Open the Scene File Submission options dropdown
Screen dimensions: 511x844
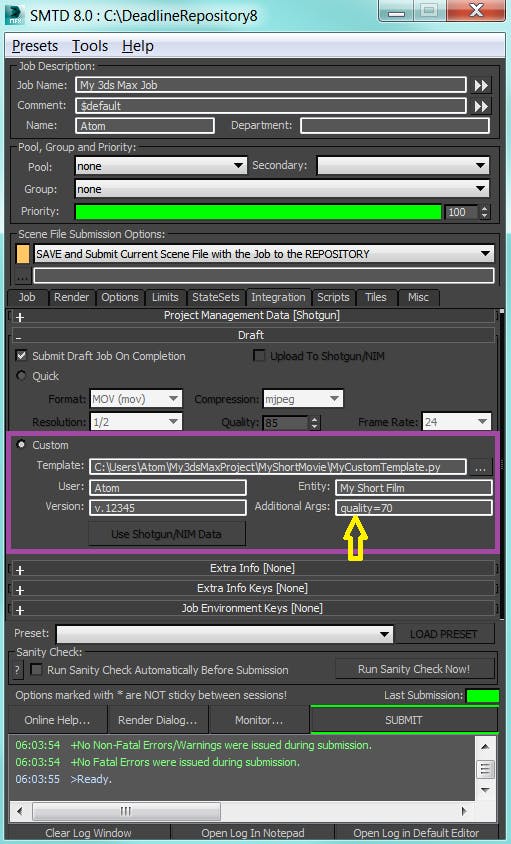tap(264, 254)
